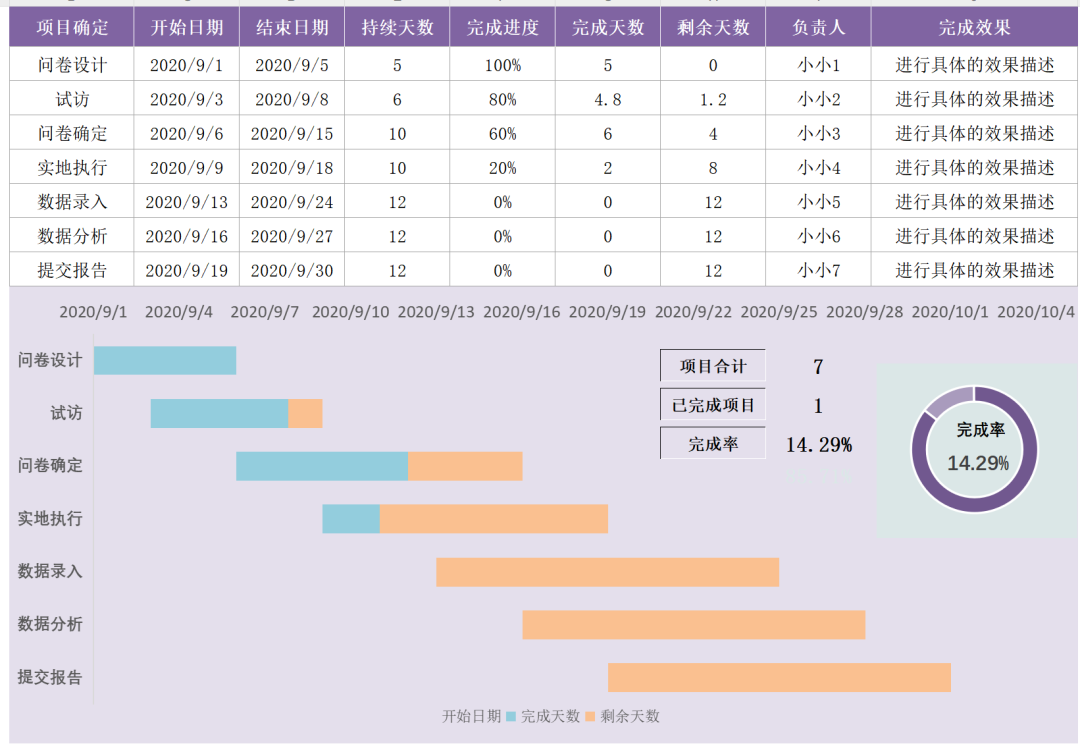The width and height of the screenshot is (1080, 750).
Task: Select the 开始日期 table header cell
Action: (187, 28)
